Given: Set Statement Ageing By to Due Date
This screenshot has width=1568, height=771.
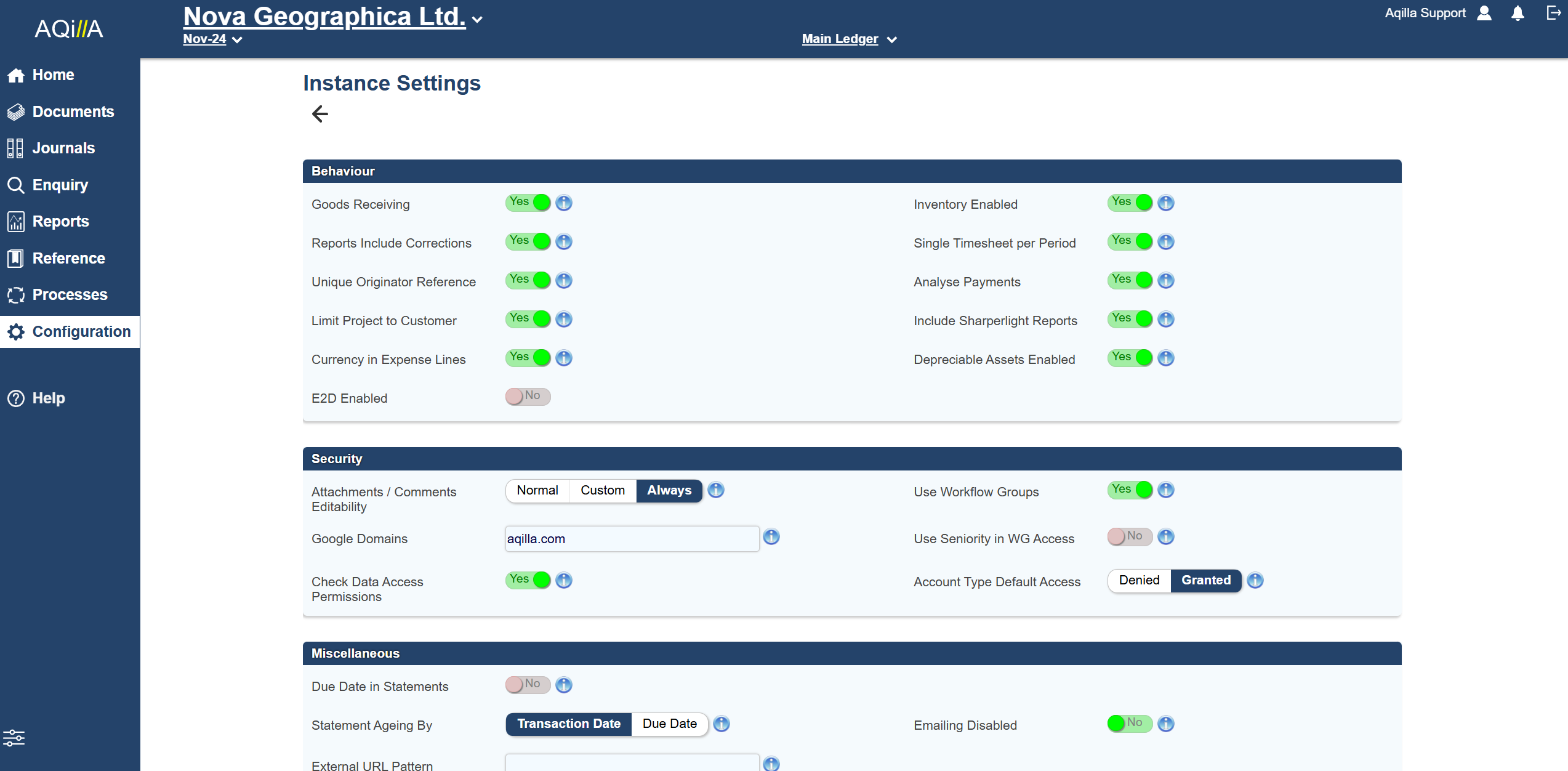Looking at the screenshot, I should (669, 724).
